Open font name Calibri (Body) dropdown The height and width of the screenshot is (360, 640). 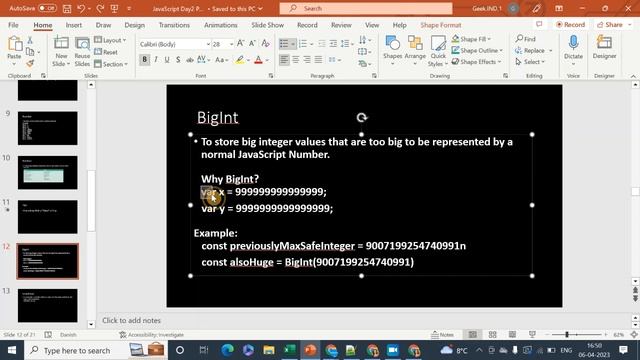(208, 44)
